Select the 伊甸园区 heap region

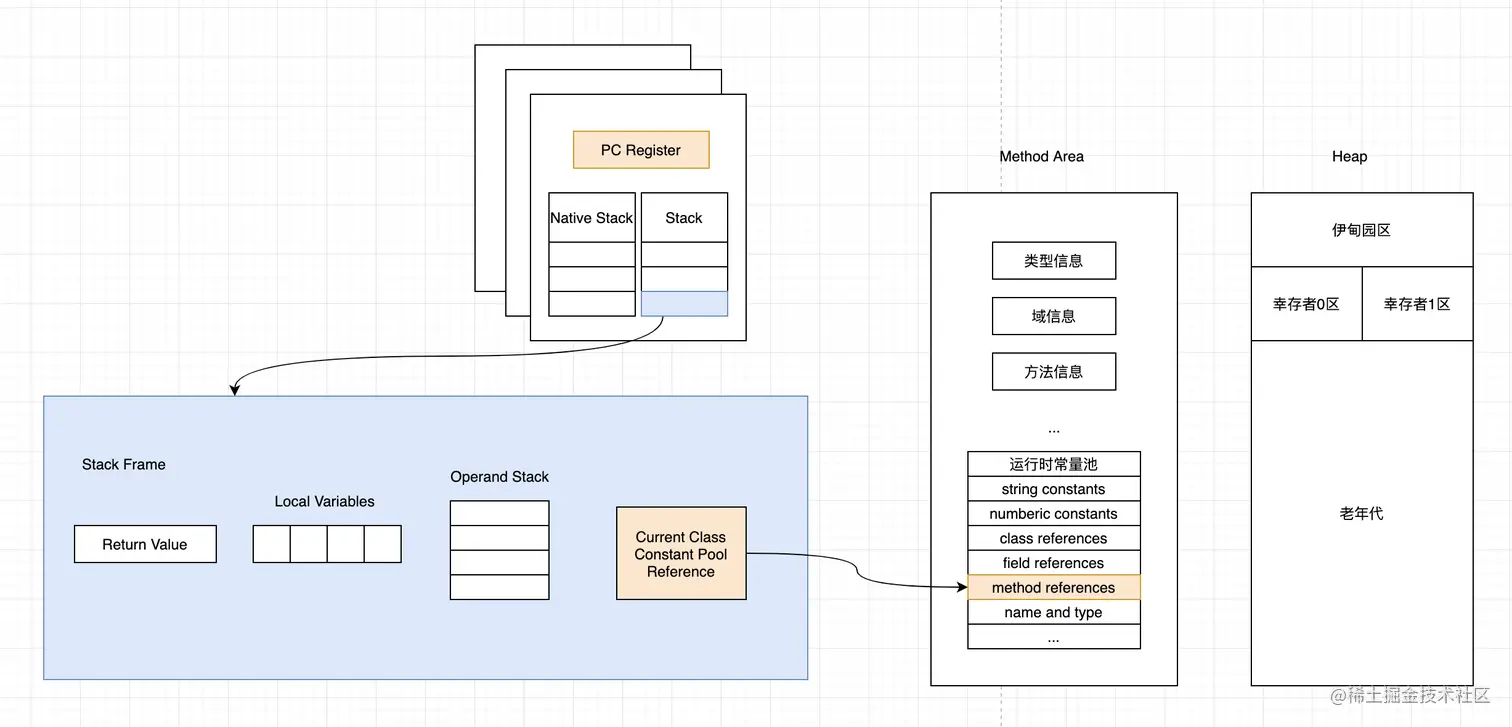click(1362, 230)
